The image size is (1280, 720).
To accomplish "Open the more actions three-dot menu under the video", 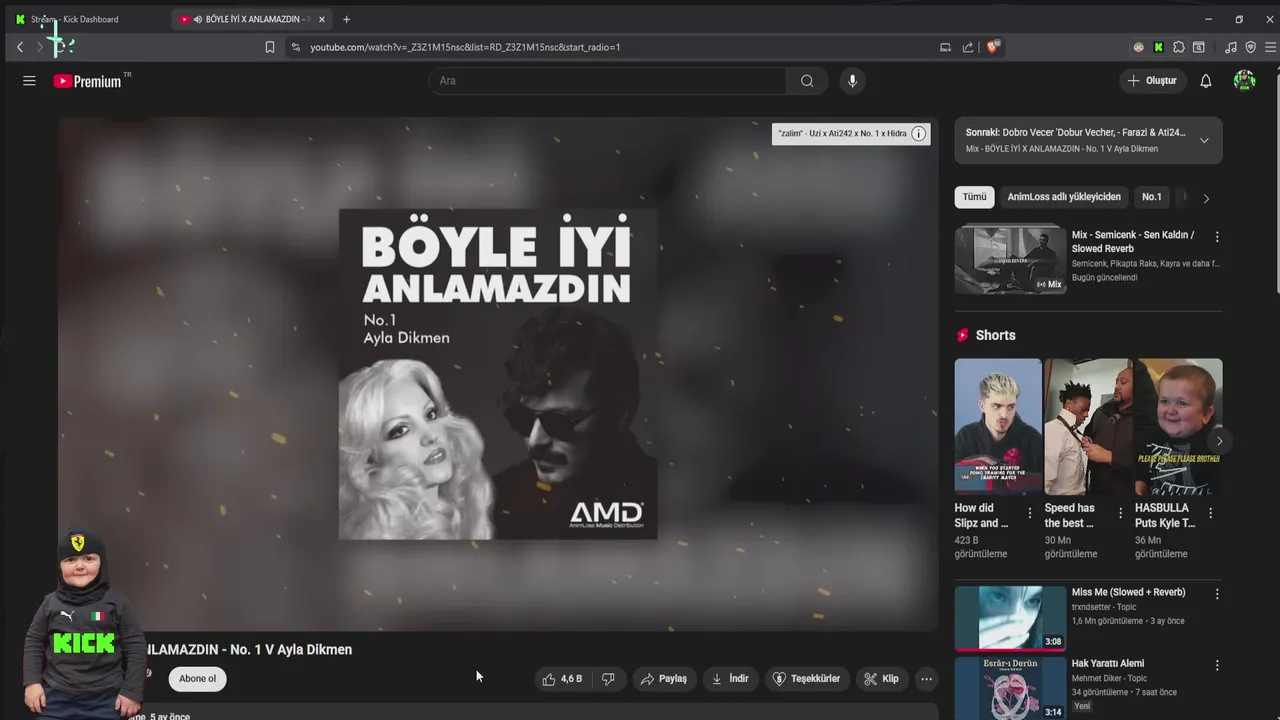I will click(x=926, y=679).
